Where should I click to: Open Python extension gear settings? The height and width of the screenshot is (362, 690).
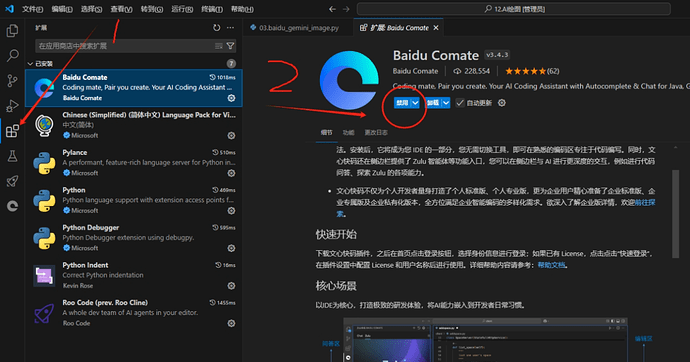point(231,211)
